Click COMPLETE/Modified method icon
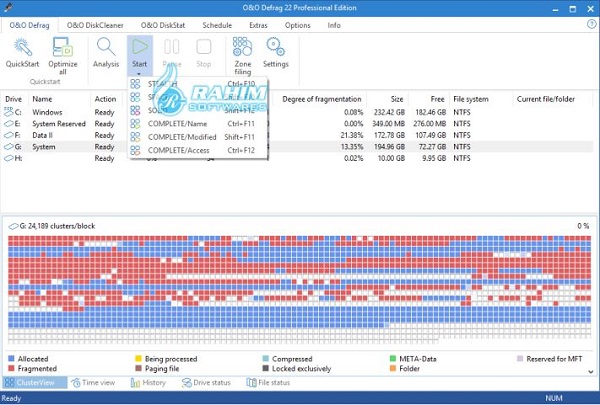Image resolution: width=600 pixels, height=405 pixels. click(x=135, y=137)
